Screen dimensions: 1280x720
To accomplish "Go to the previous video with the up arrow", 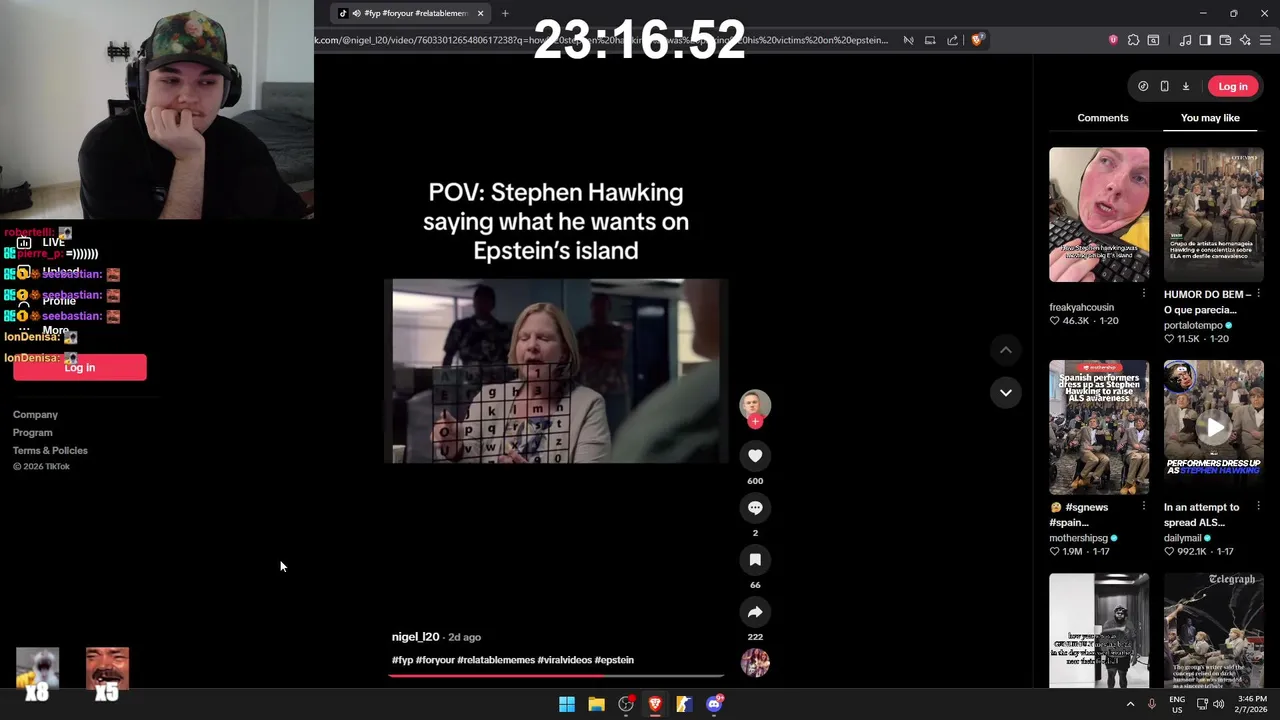I will 1006,350.
